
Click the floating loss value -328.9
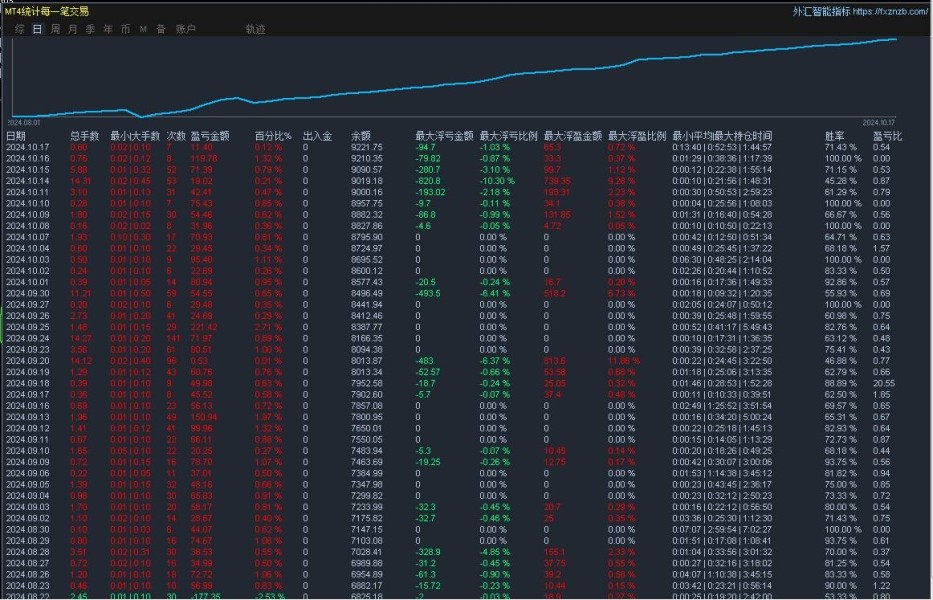tap(428, 552)
